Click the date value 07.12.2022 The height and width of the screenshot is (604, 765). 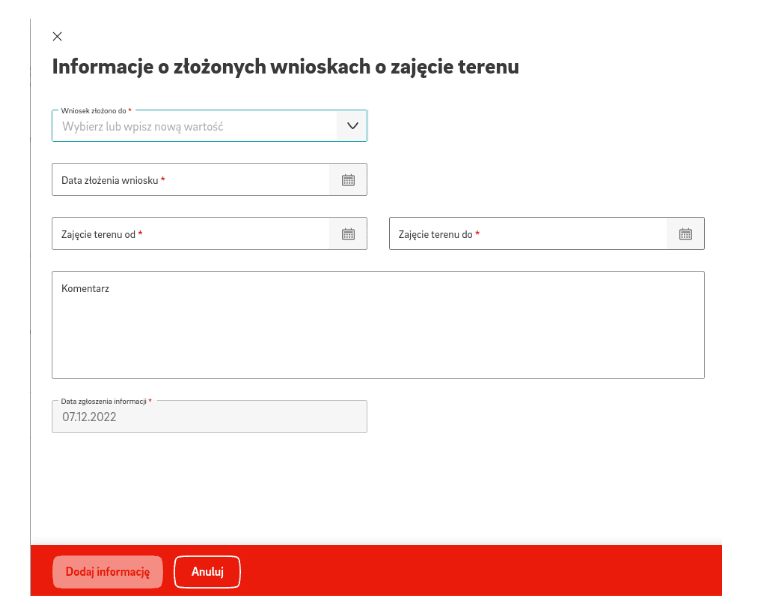pos(89,417)
